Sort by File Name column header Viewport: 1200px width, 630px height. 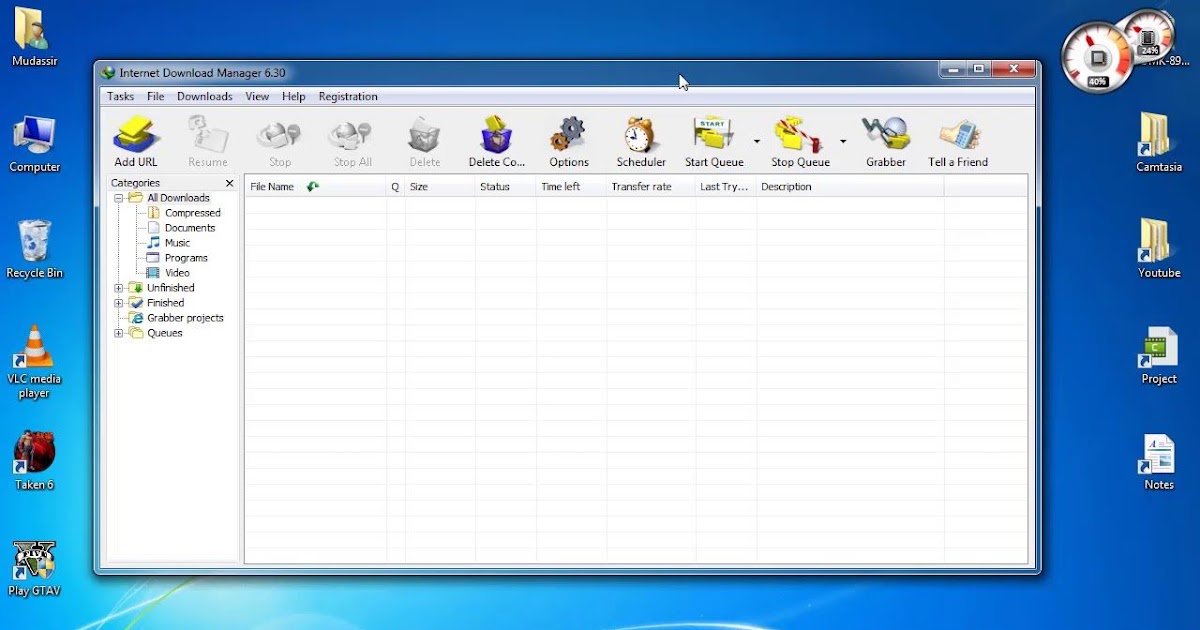pyautogui.click(x=315, y=187)
